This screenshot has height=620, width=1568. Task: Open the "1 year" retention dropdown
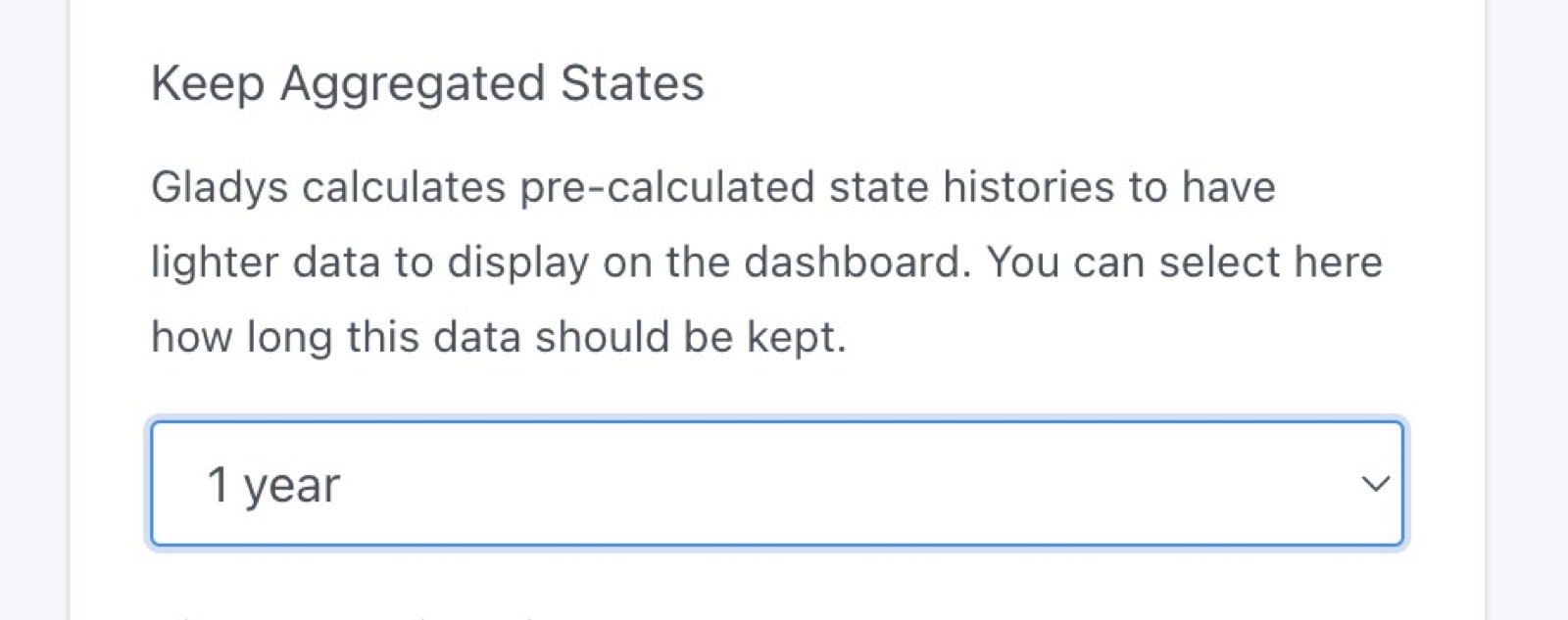[776, 484]
